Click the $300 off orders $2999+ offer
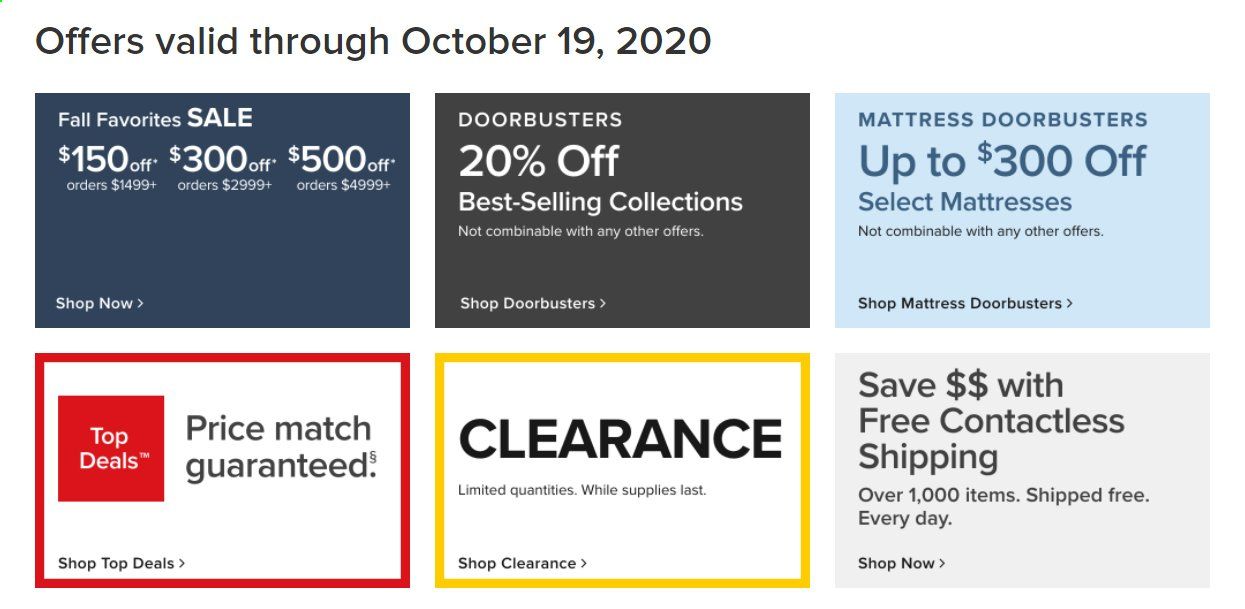The height and width of the screenshot is (609, 1245). pos(223,167)
